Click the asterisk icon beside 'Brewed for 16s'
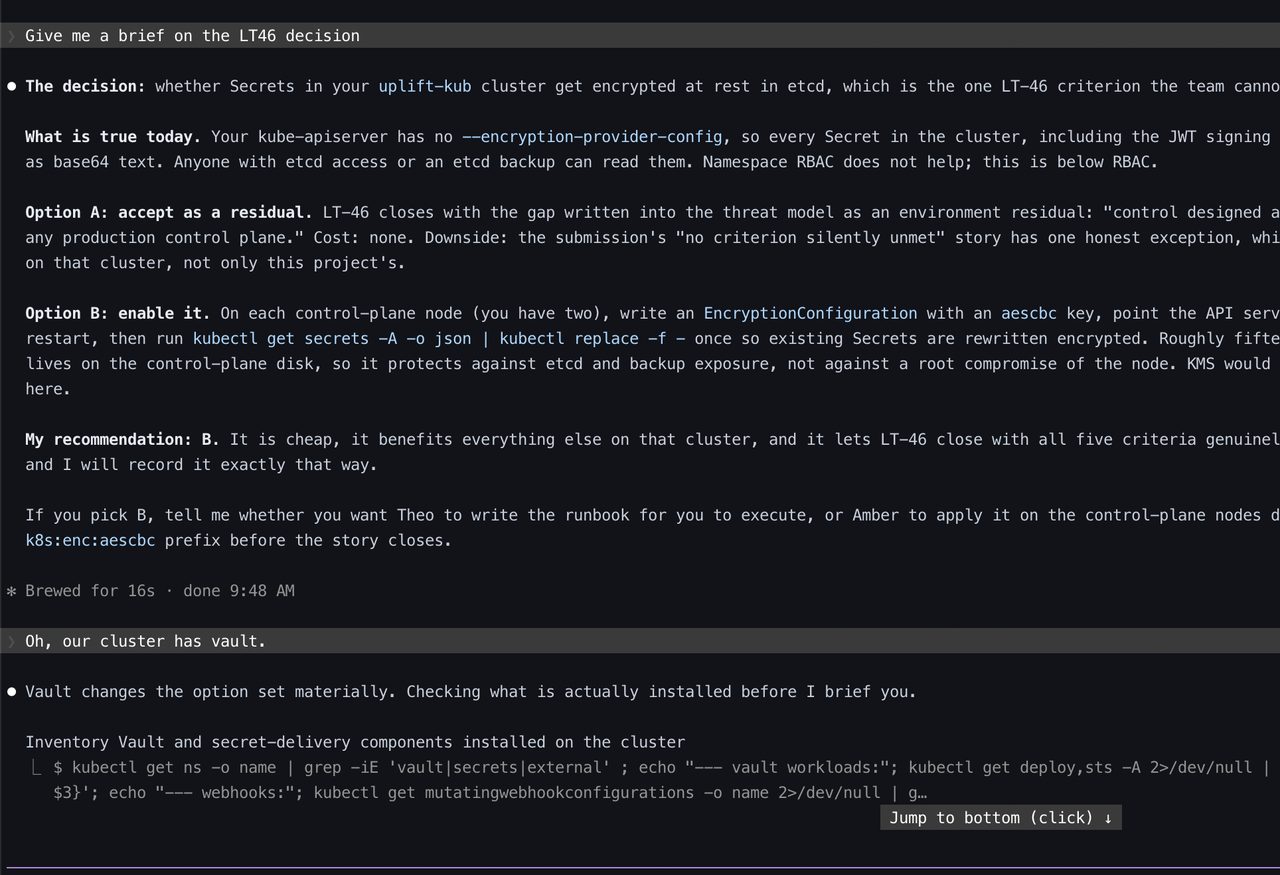This screenshot has height=875, width=1280. pyautogui.click(x=12, y=590)
